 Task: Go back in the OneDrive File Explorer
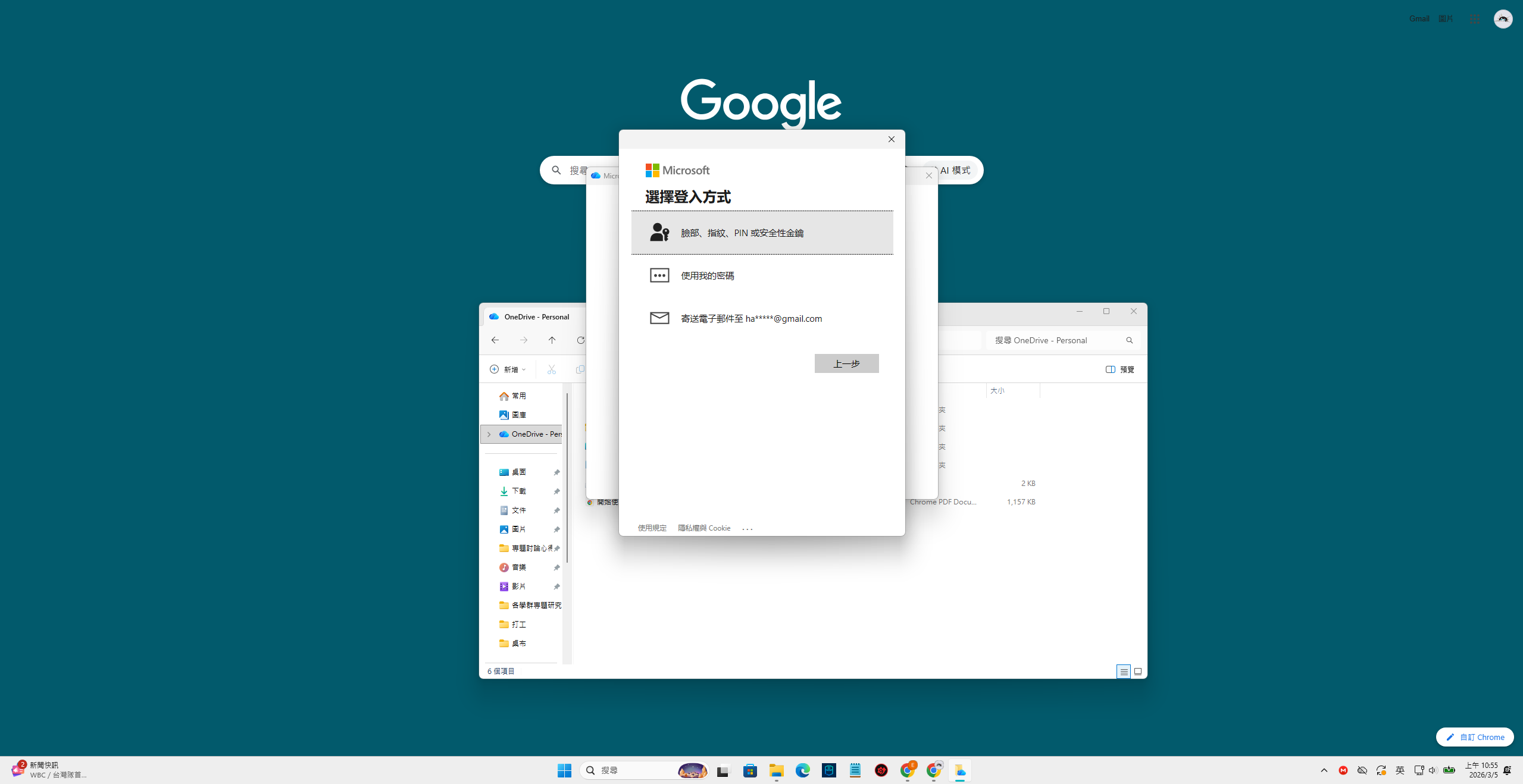pos(495,340)
